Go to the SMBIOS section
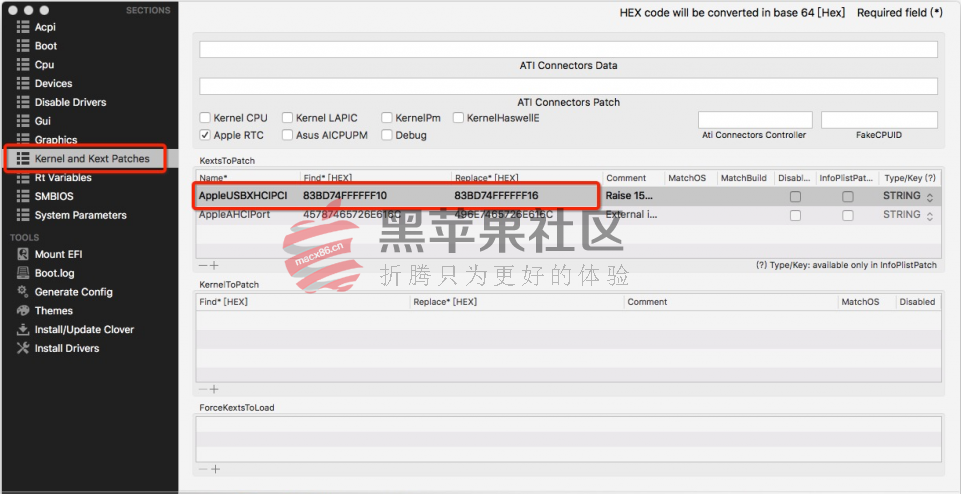Screen dimensions: 961x494 (x=54, y=197)
